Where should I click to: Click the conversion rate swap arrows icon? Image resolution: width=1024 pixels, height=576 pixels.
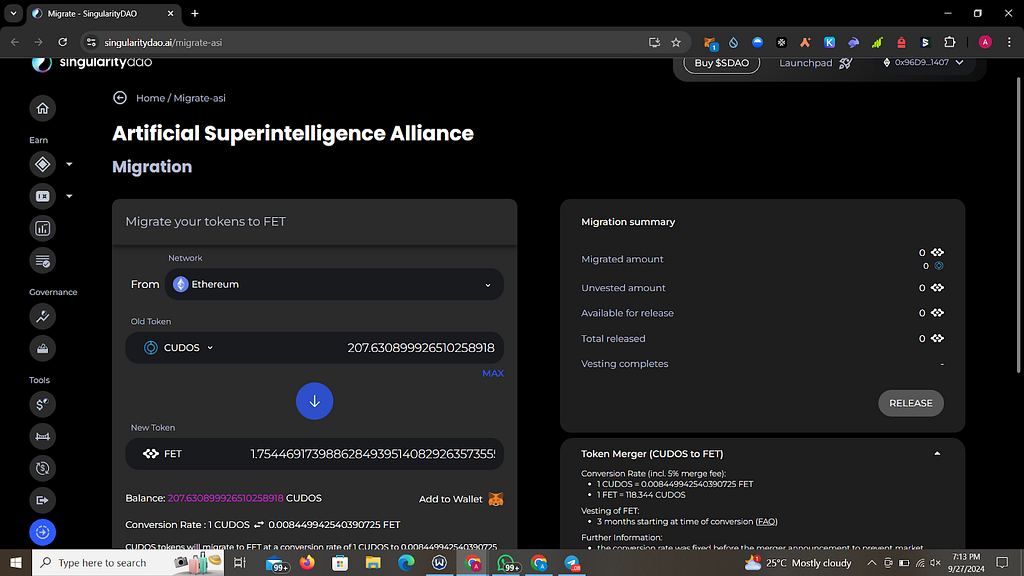259,525
